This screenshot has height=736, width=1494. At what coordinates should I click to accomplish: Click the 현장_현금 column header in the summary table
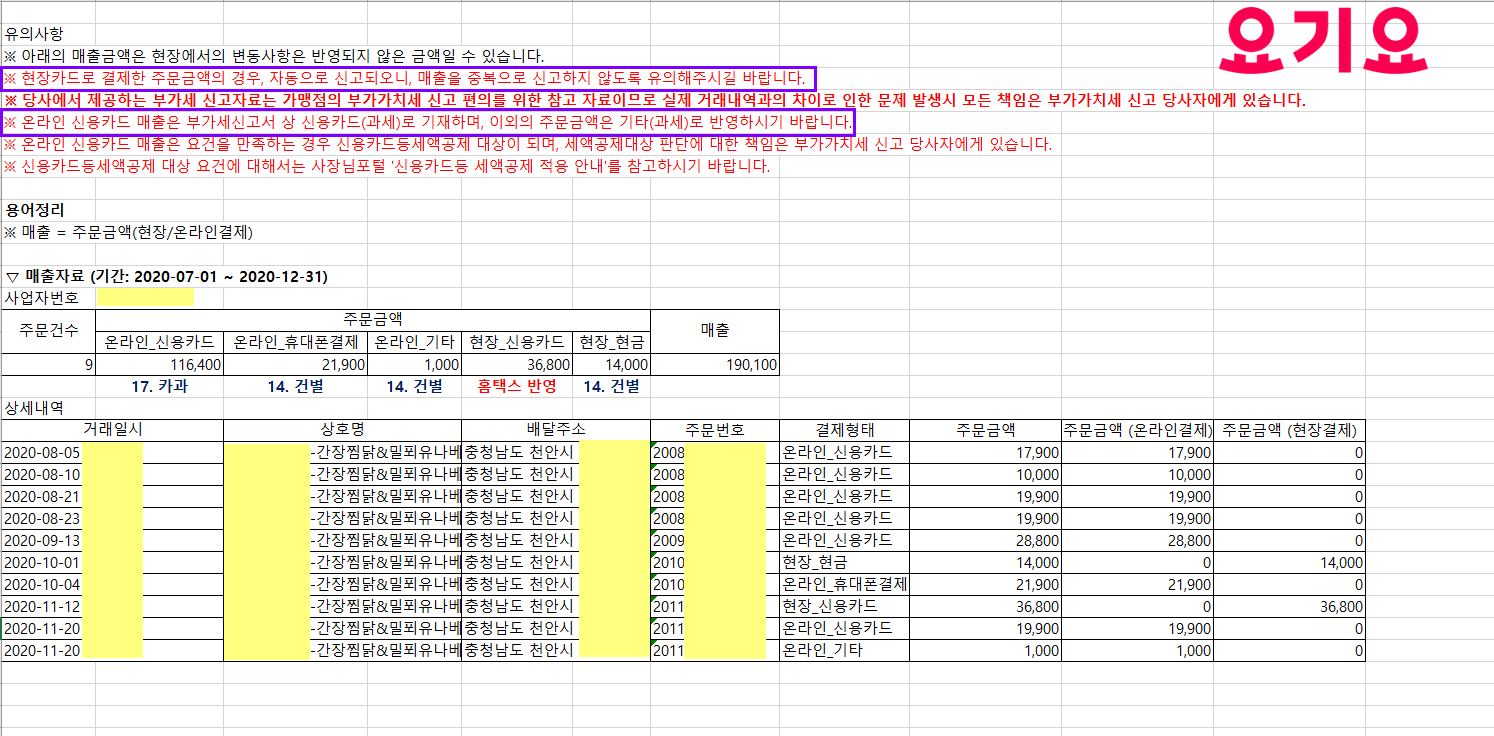pos(612,342)
